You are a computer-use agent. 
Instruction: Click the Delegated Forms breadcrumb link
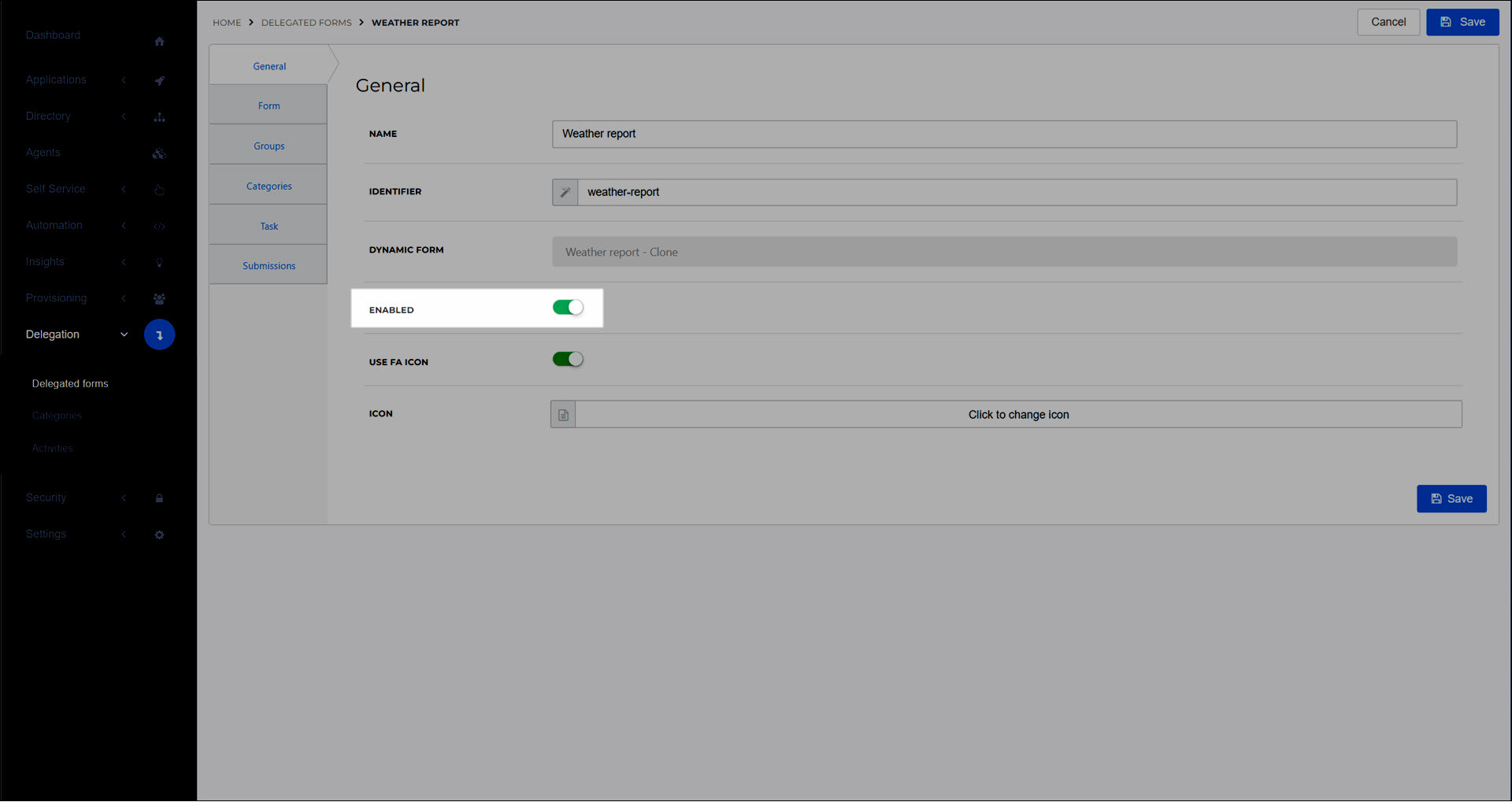(306, 23)
